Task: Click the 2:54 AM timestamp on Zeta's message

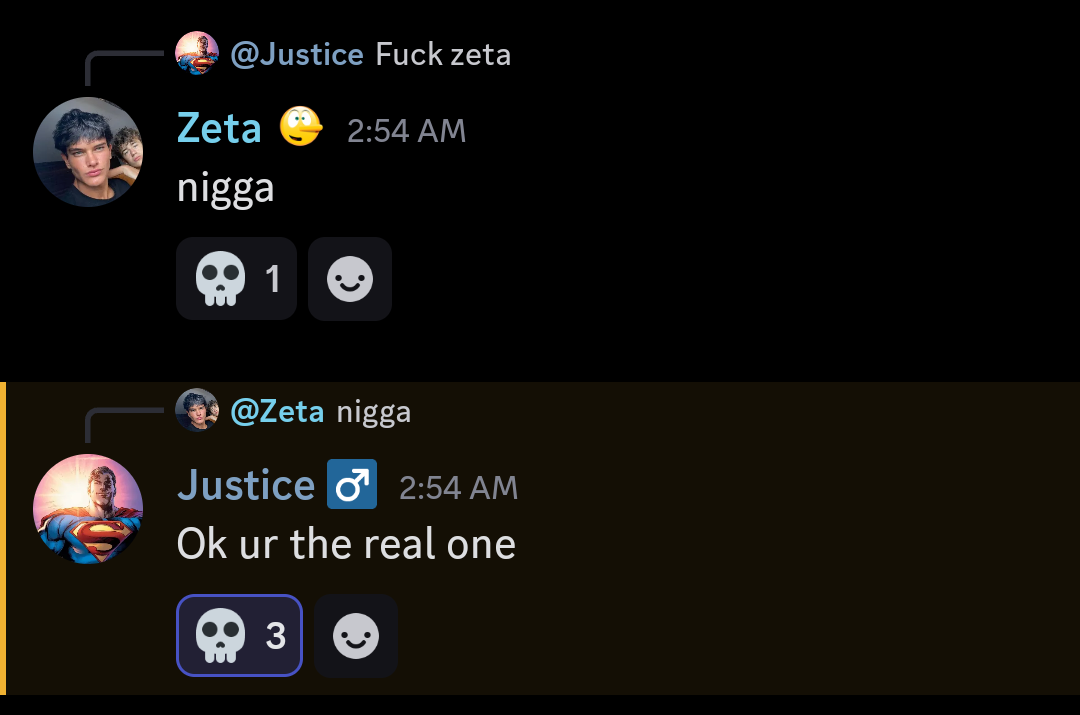Action: [406, 131]
